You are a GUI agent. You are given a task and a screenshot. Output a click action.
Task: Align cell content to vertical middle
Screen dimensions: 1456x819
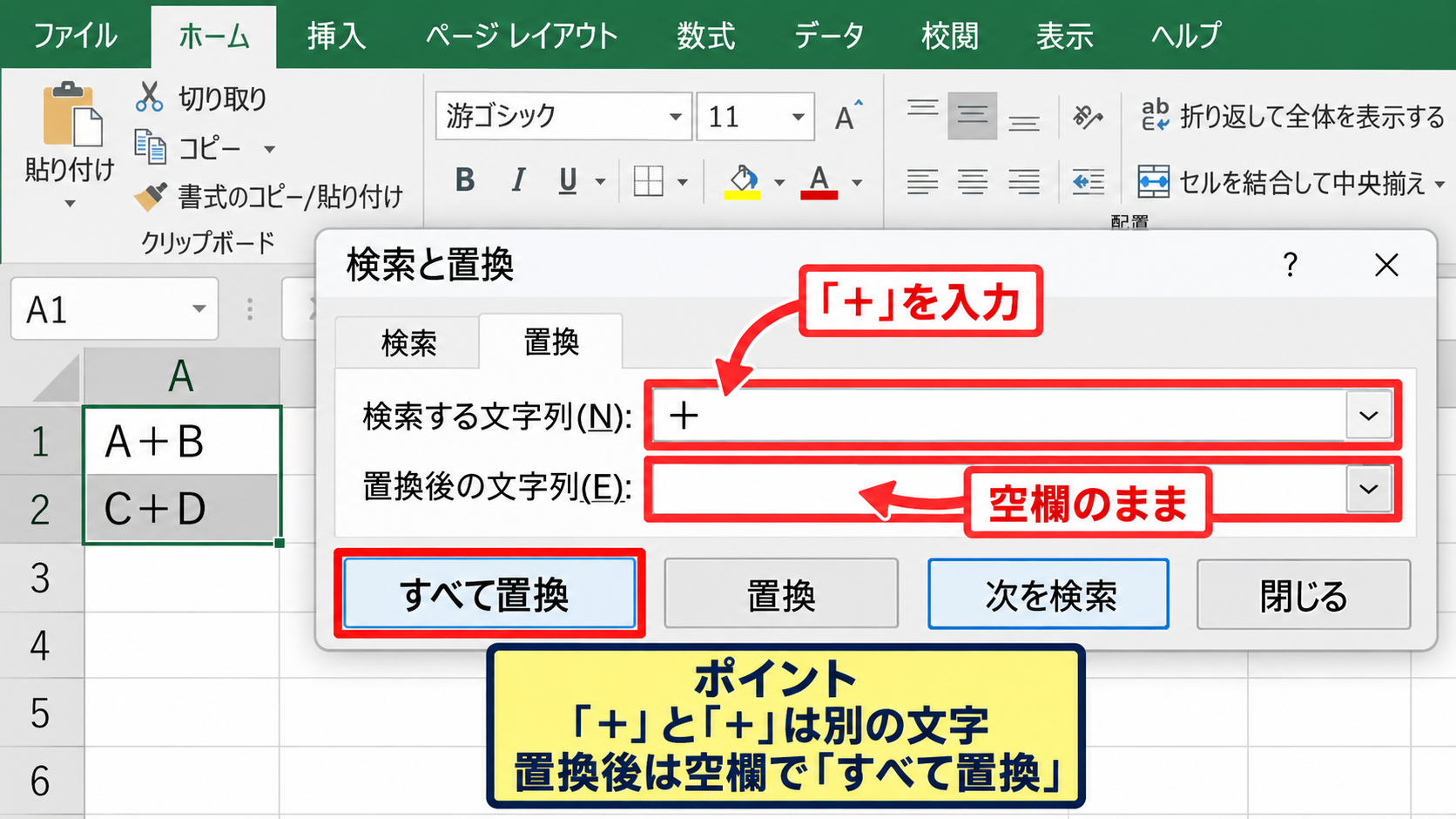coord(972,115)
